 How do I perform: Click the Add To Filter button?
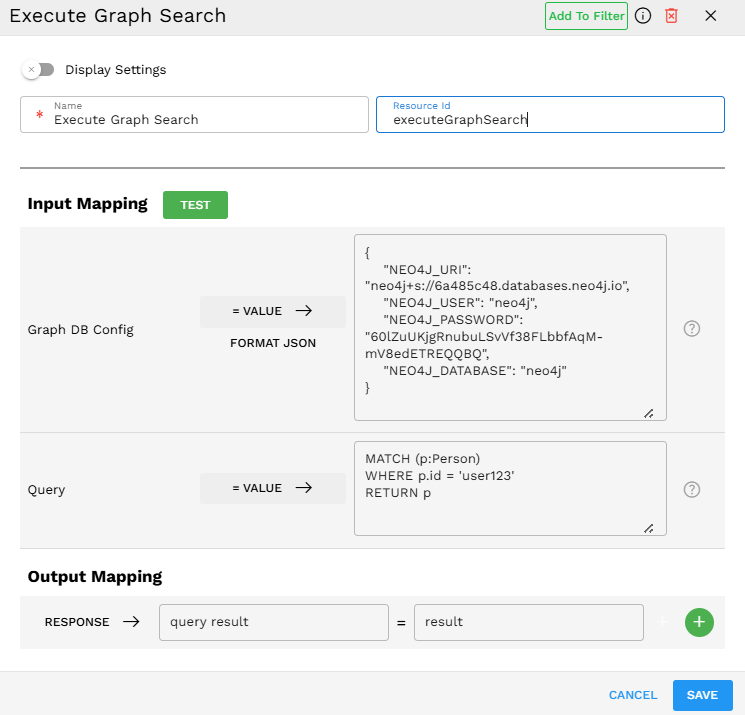[586, 16]
